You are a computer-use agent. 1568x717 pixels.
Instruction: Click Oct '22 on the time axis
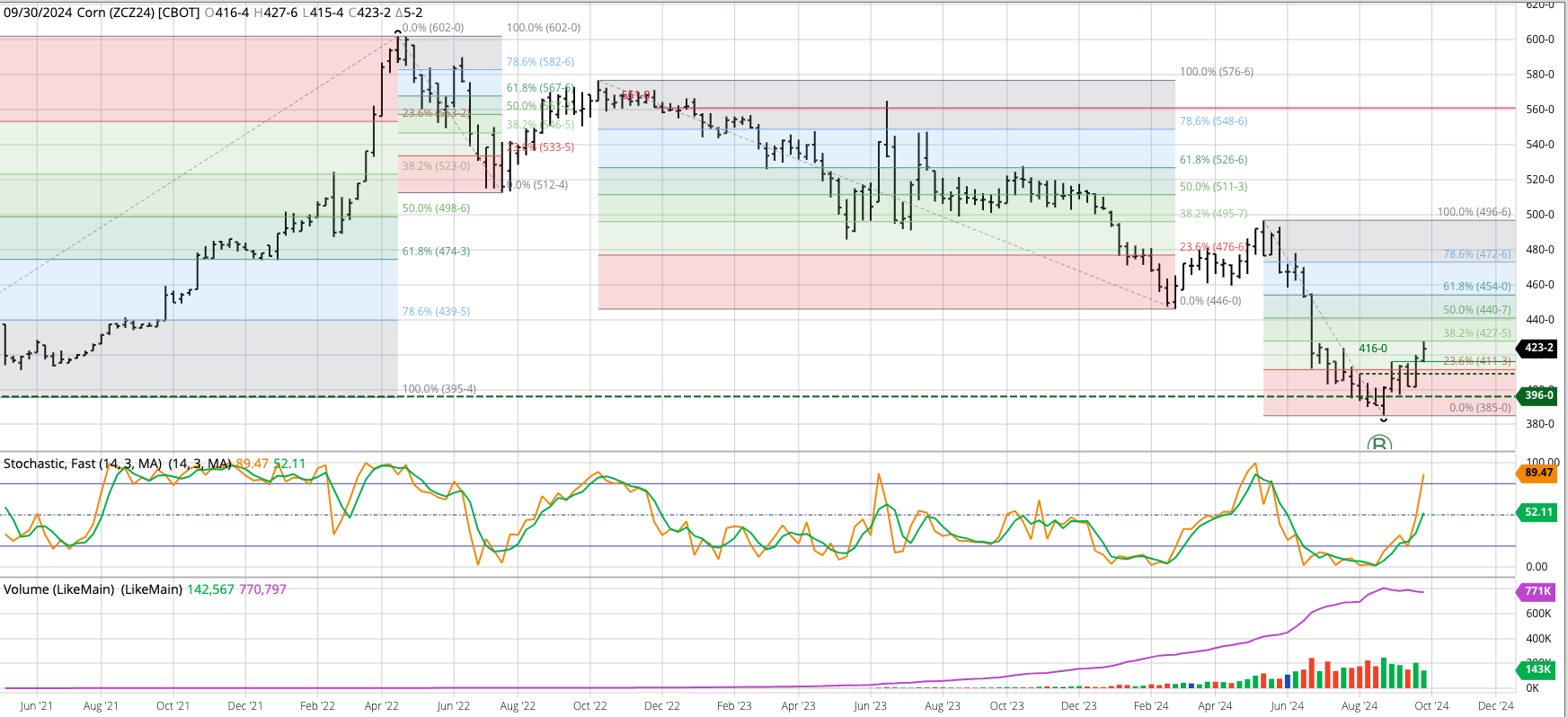[x=589, y=705]
